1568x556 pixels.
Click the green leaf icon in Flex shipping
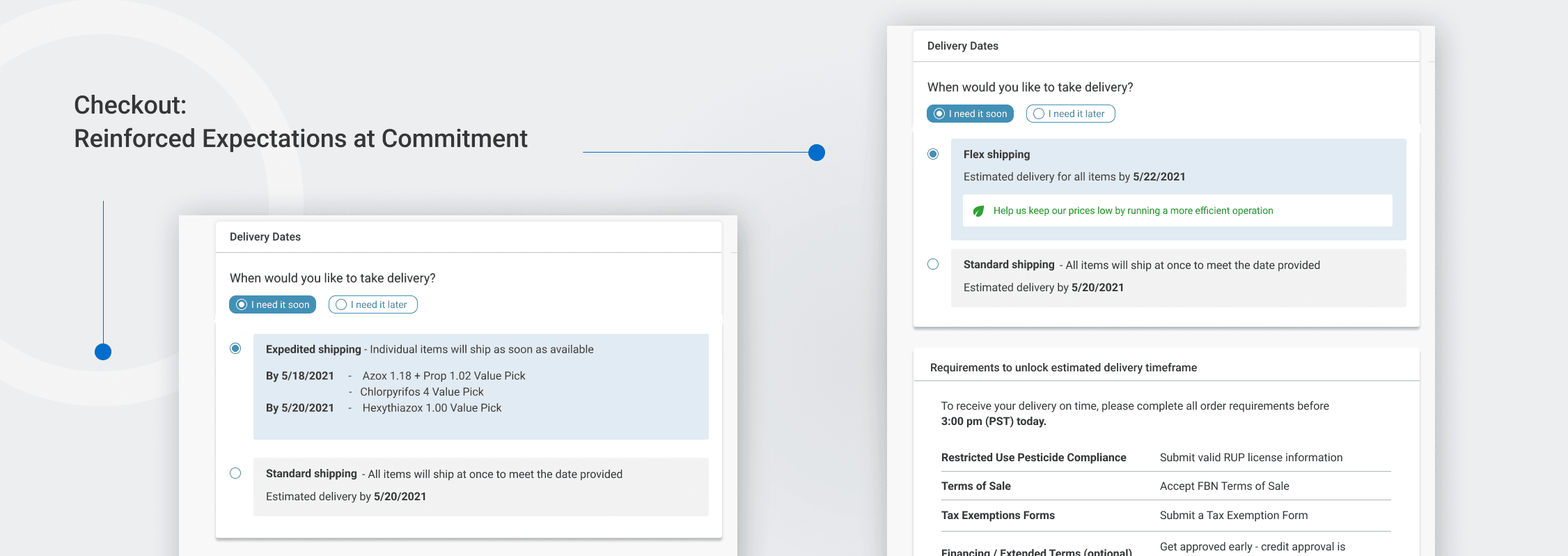point(978,210)
